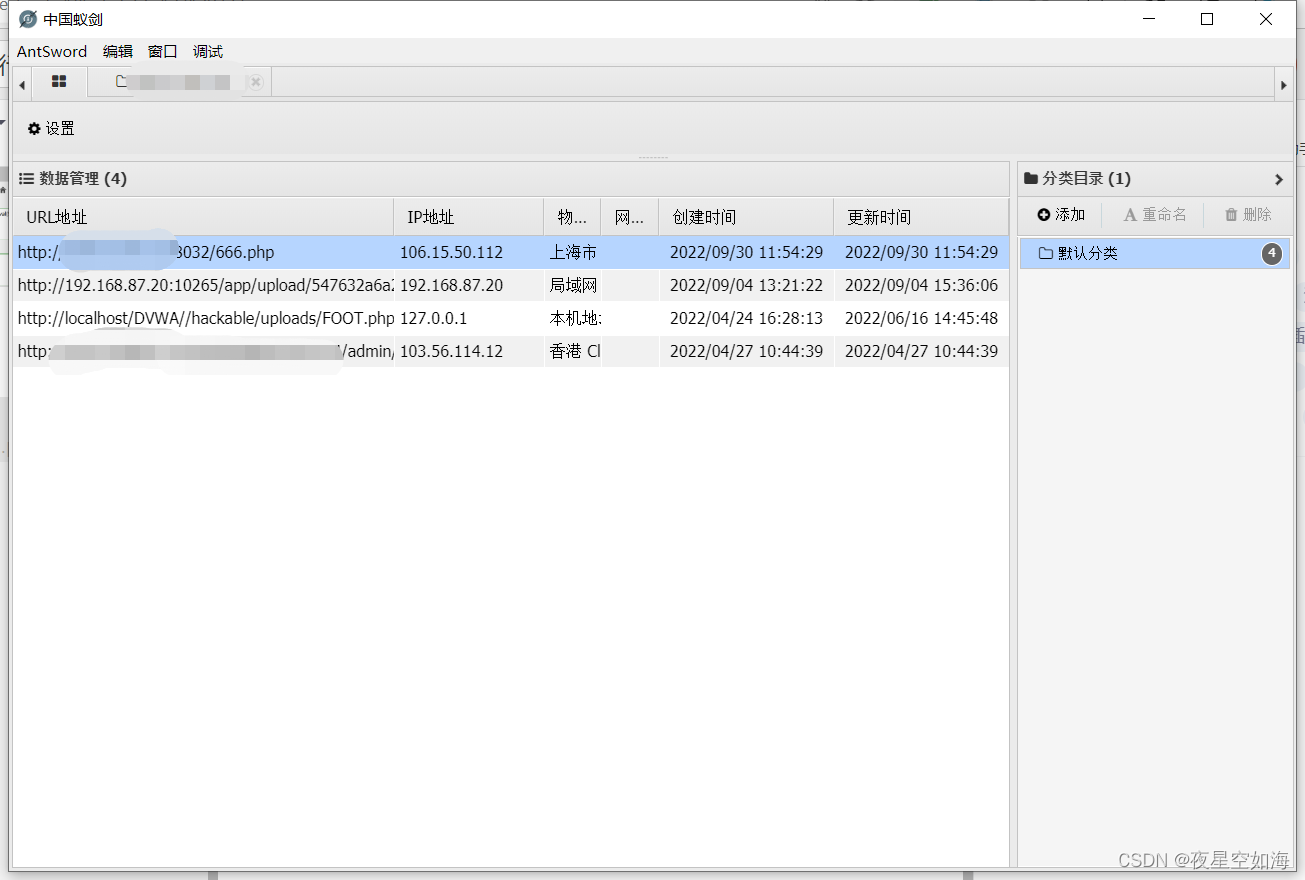Sort by the IP地址 column header
Viewport: 1305px width, 880px height.
click(x=469, y=217)
